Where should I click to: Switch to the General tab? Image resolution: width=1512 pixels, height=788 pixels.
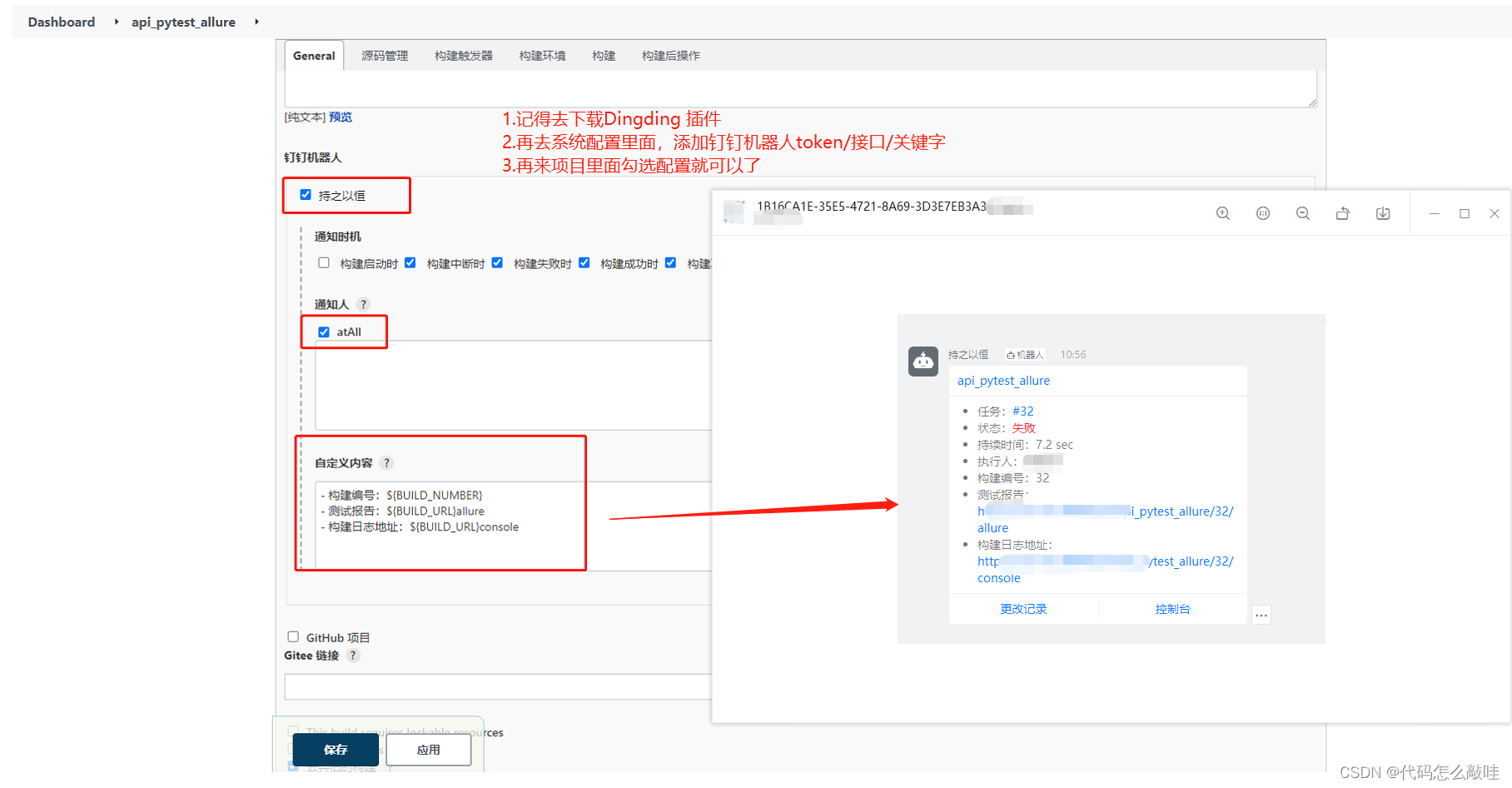314,56
